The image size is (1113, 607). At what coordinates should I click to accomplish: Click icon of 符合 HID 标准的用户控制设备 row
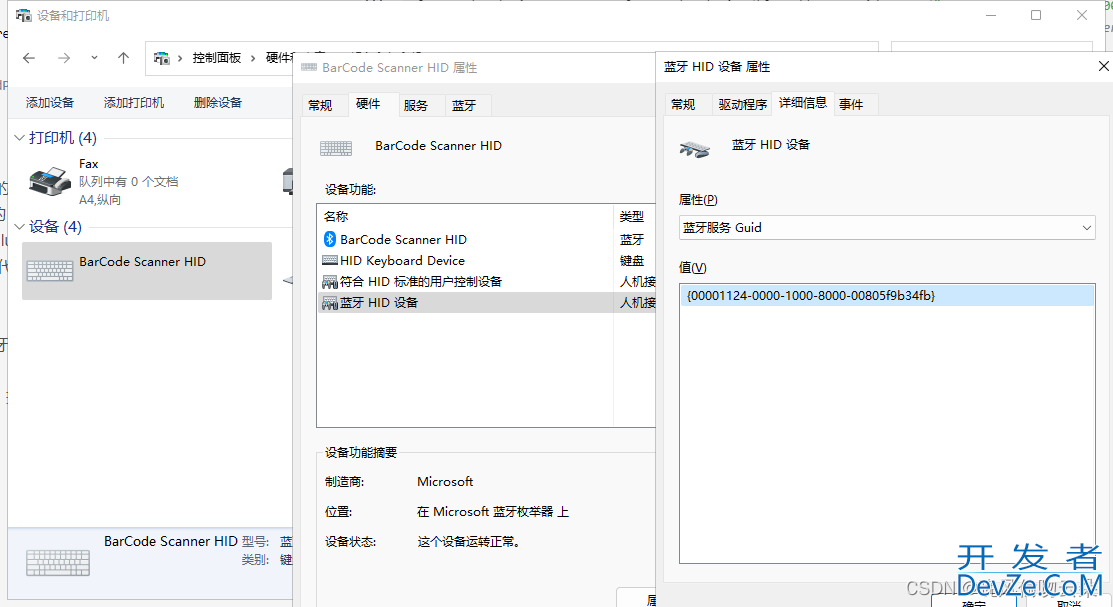pyautogui.click(x=329, y=282)
